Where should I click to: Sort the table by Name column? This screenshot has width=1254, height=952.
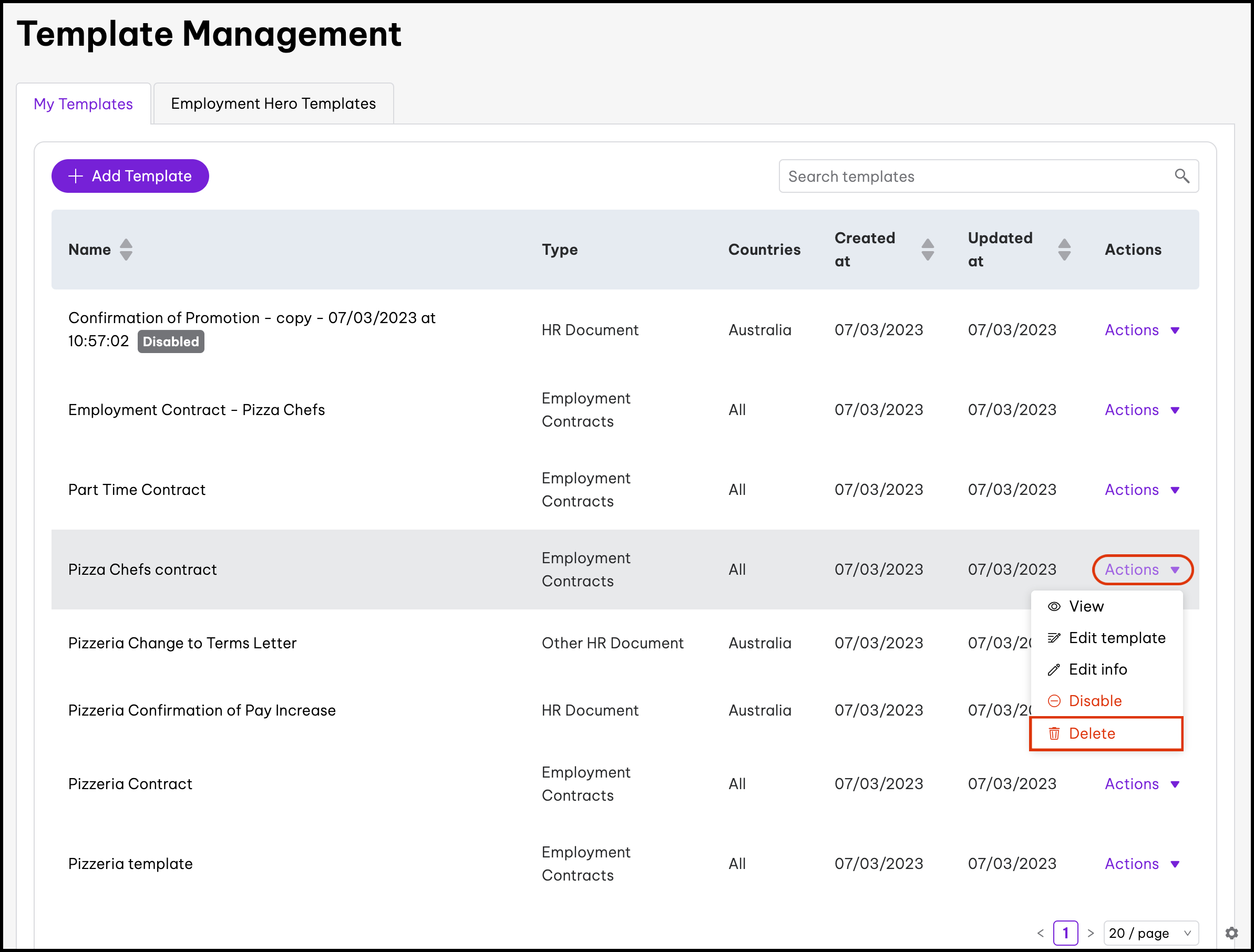tap(126, 250)
